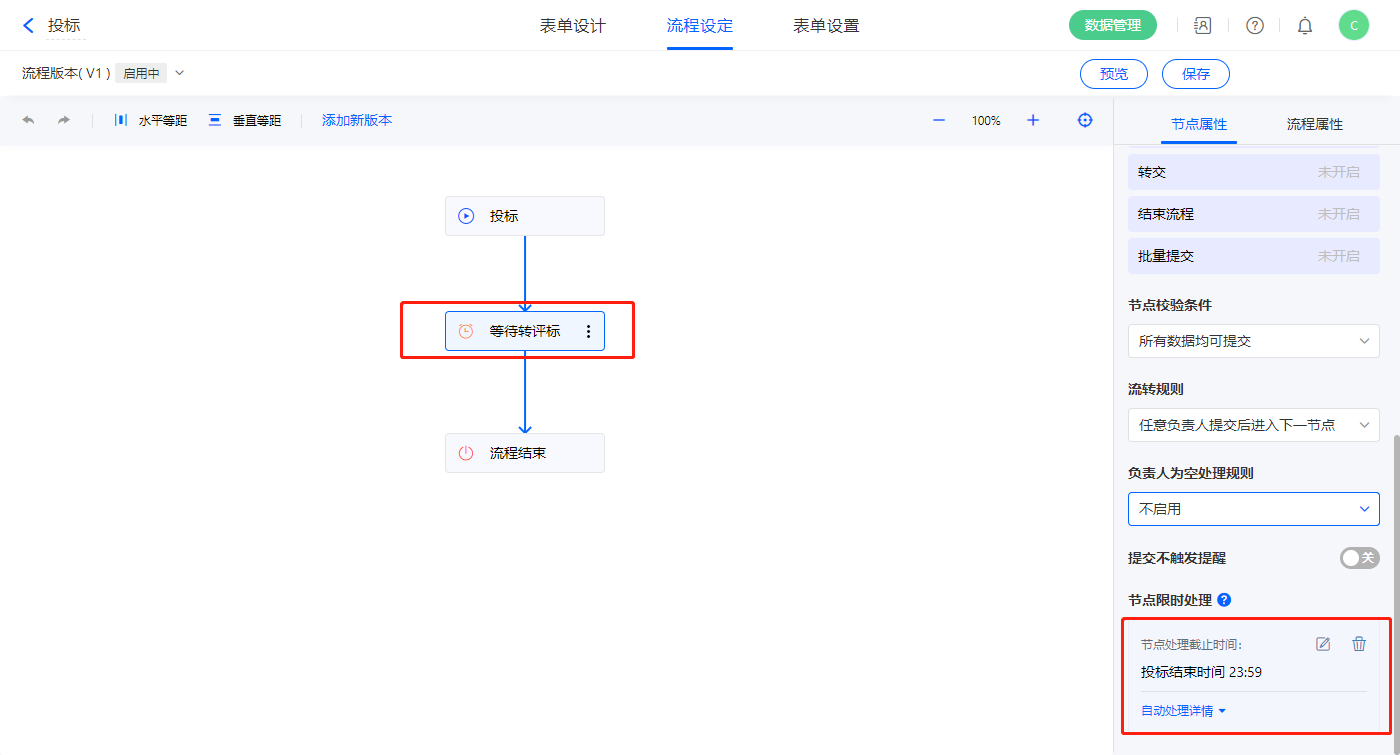Screen dimensions: 1400x755
Task: Open three-dot menu on 等待转评标 node
Action: 588,331
